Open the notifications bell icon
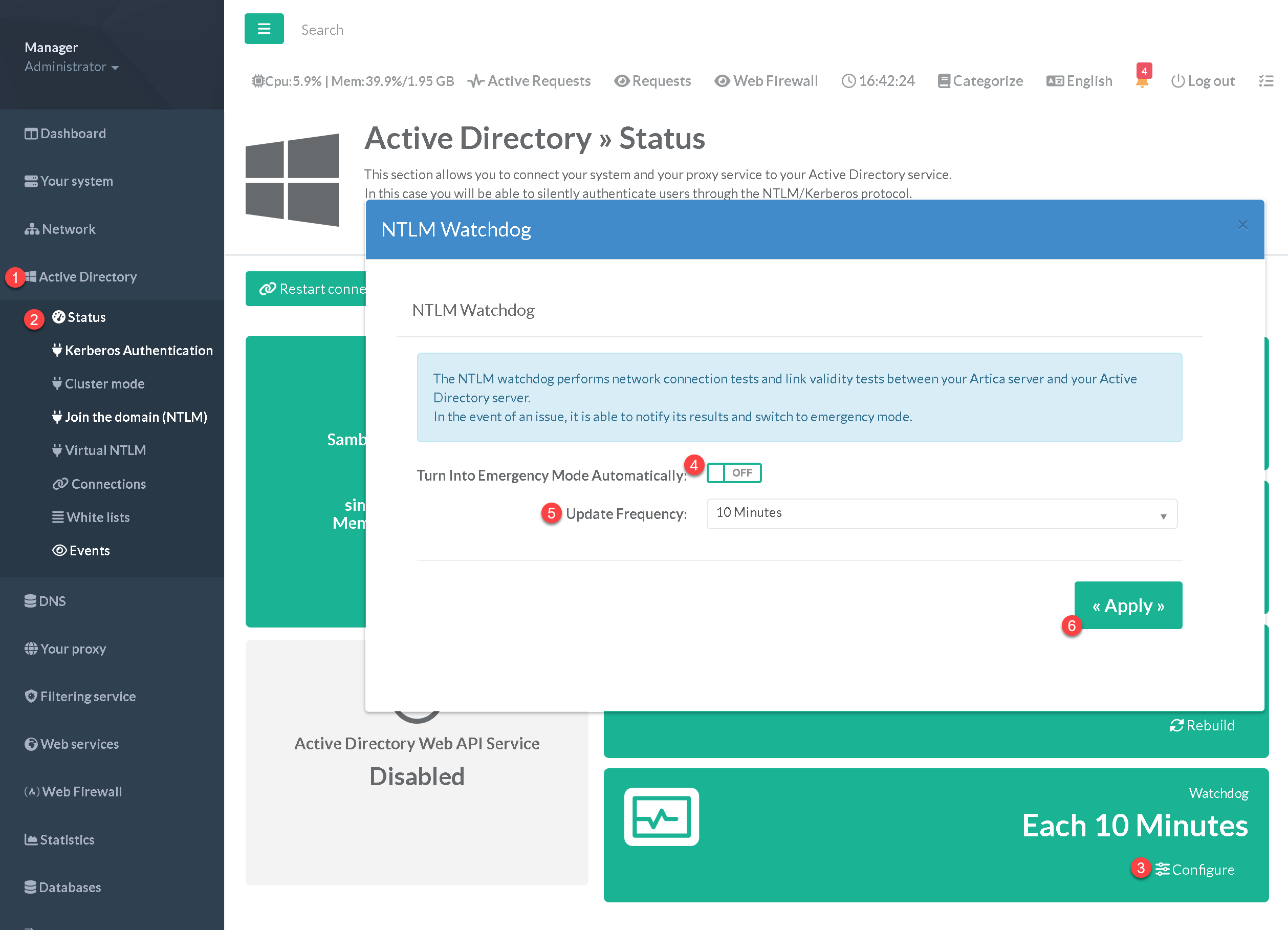The height and width of the screenshot is (930, 1288). pyautogui.click(x=1142, y=82)
